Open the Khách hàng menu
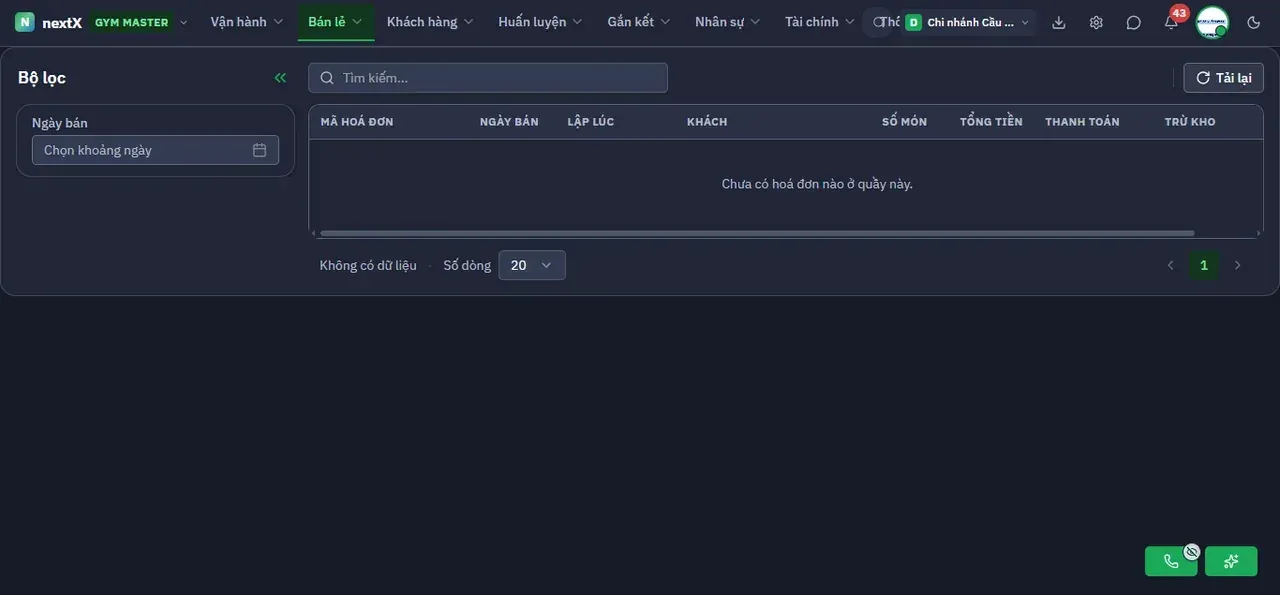The height and width of the screenshot is (595, 1280). (x=430, y=22)
